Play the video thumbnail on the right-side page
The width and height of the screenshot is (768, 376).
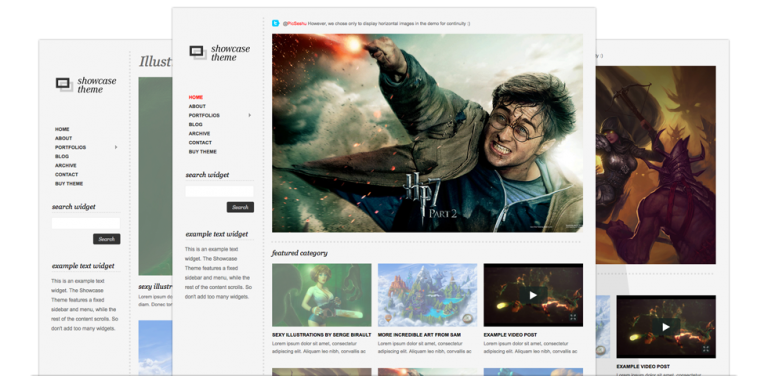[x=666, y=327]
